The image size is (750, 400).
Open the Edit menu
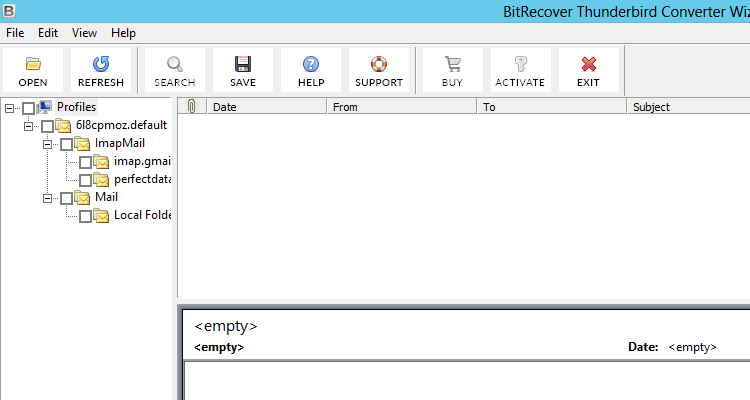coord(48,33)
